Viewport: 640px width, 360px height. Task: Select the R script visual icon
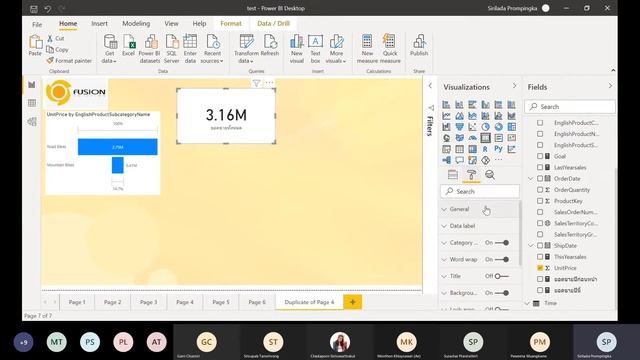[485, 149]
